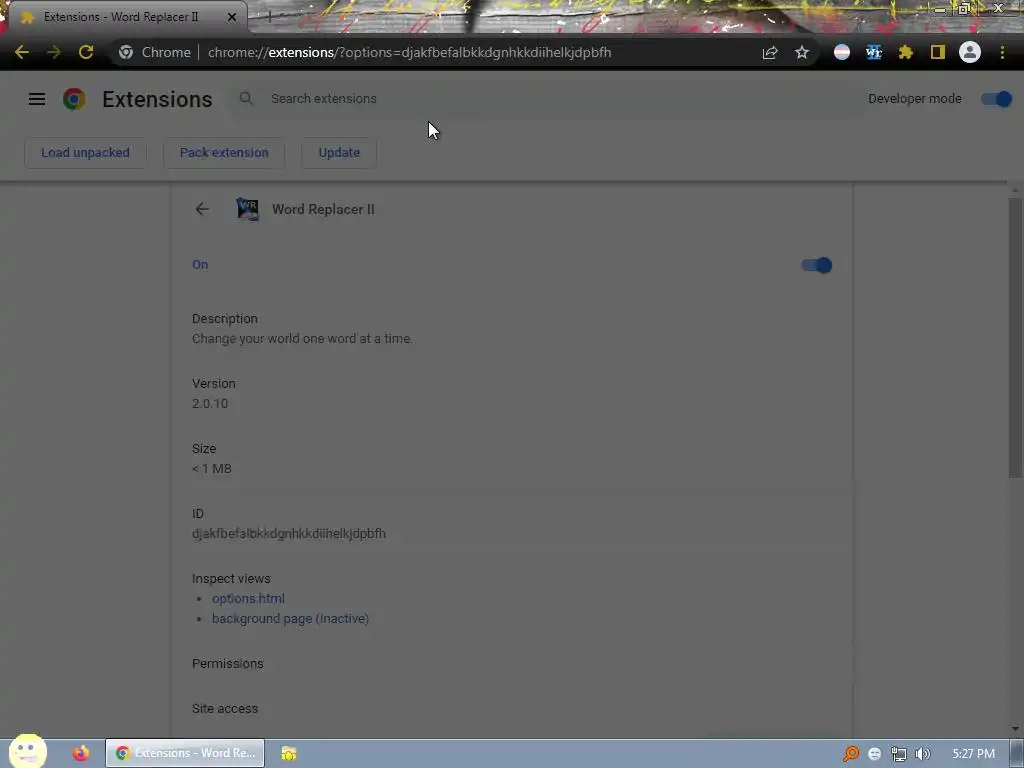
Task: Click the chrome://extensions address bar URL
Action: pyautogui.click(x=409, y=52)
